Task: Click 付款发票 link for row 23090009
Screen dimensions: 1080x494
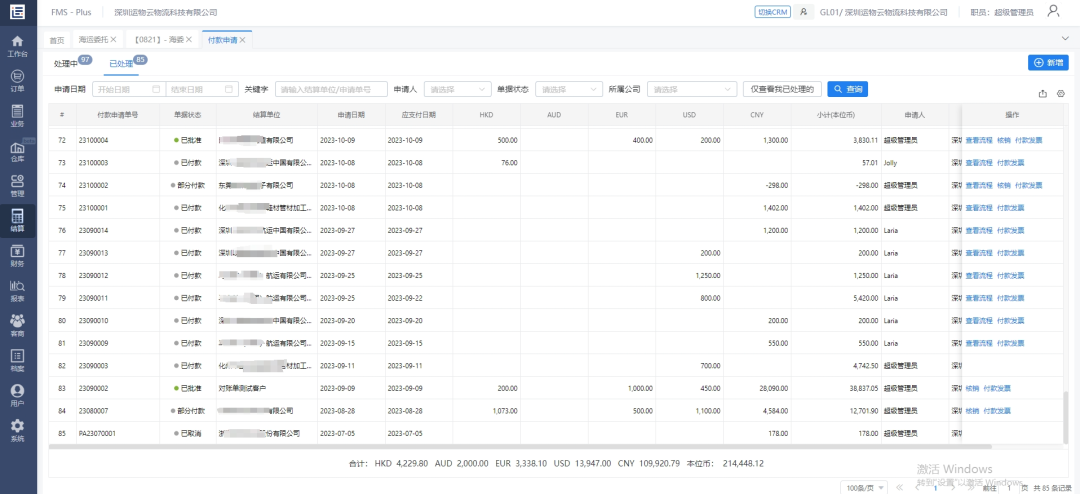Action: [1010, 343]
